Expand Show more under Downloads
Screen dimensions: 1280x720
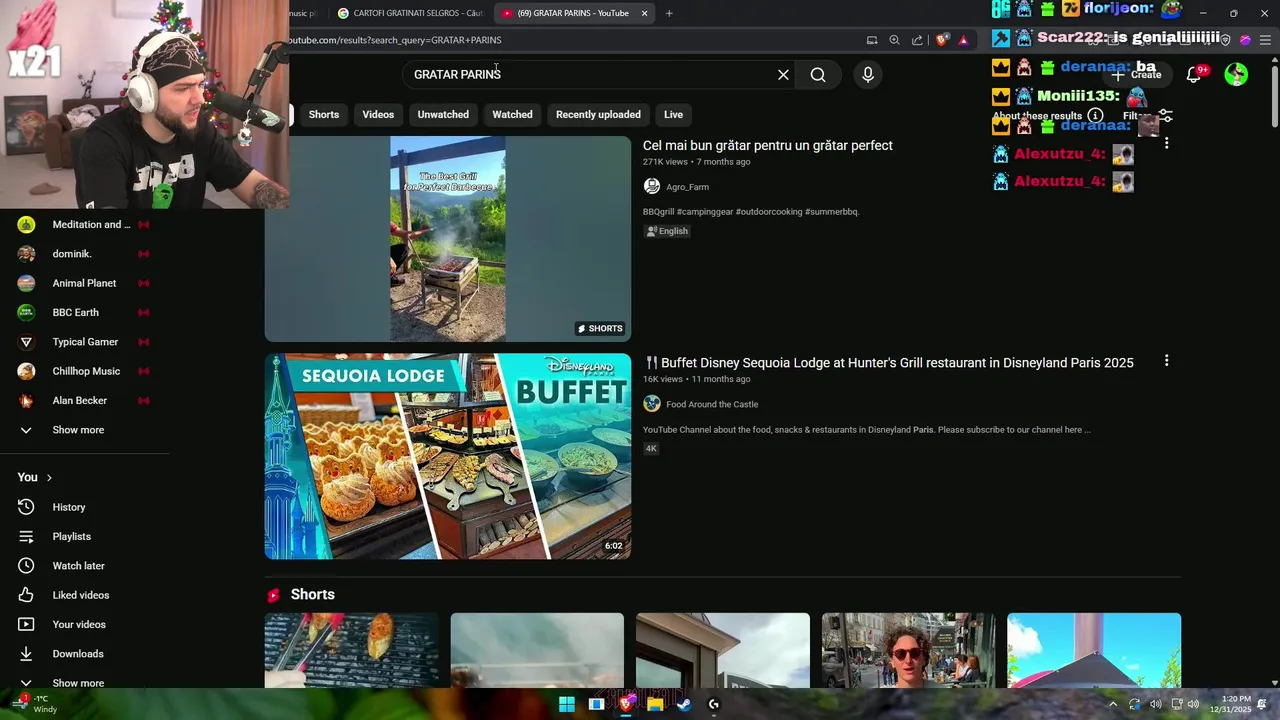pyautogui.click(x=78, y=683)
